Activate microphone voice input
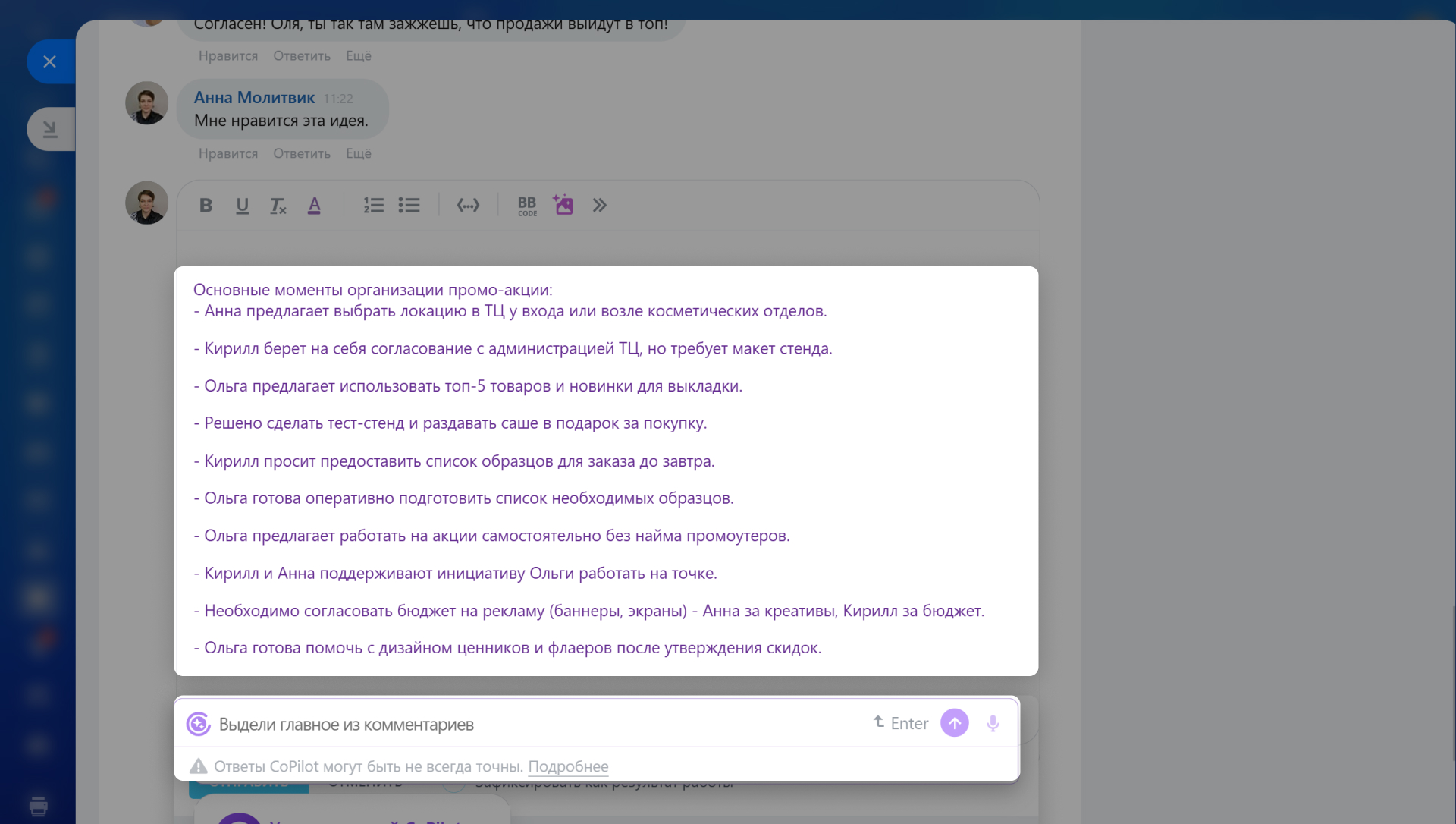1456x824 pixels. click(993, 723)
